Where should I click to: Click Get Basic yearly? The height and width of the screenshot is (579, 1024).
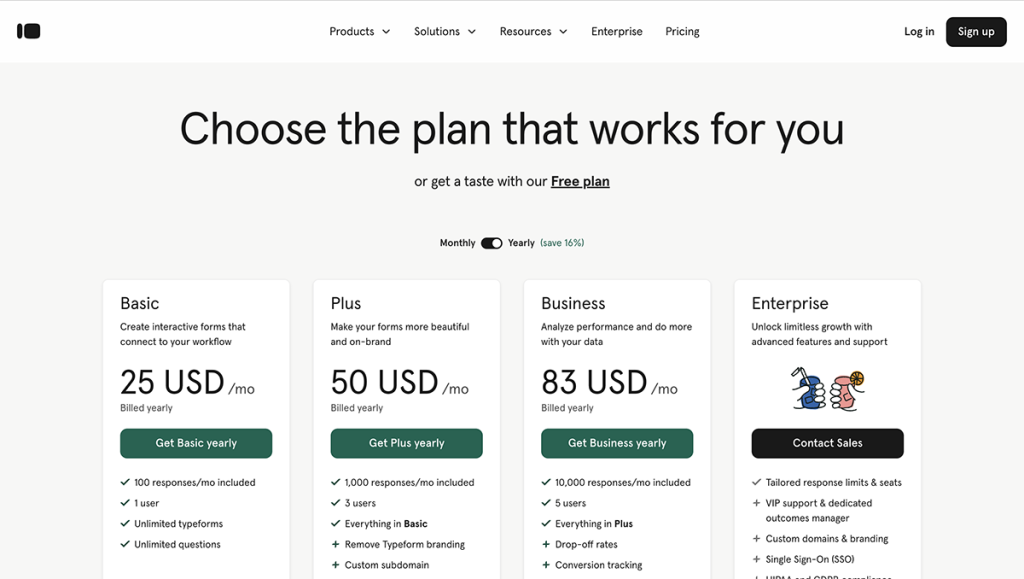(196, 443)
